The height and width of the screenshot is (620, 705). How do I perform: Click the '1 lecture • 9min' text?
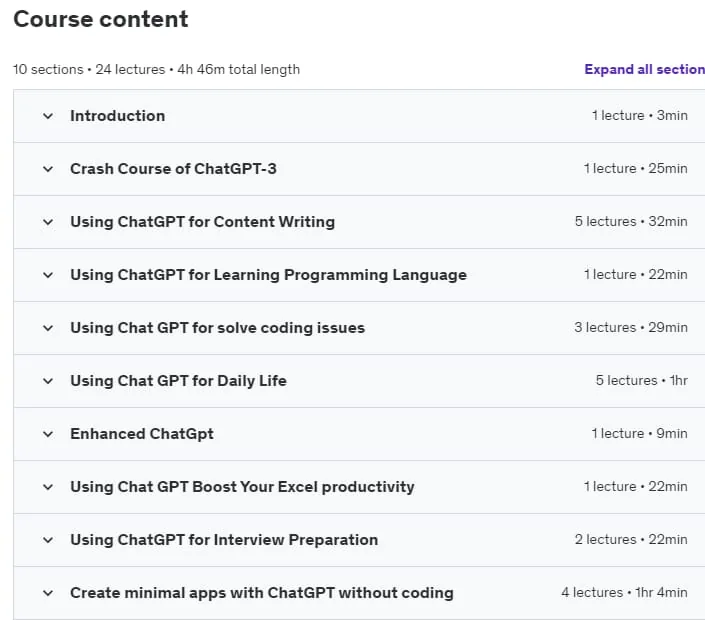(x=639, y=434)
